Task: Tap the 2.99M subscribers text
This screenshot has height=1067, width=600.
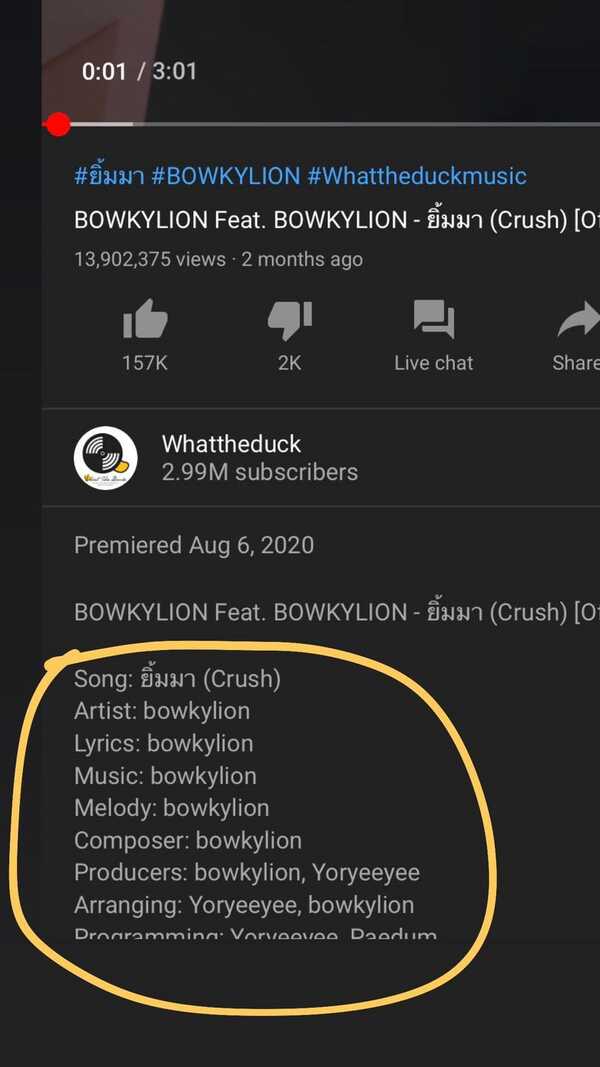Action: (260, 472)
